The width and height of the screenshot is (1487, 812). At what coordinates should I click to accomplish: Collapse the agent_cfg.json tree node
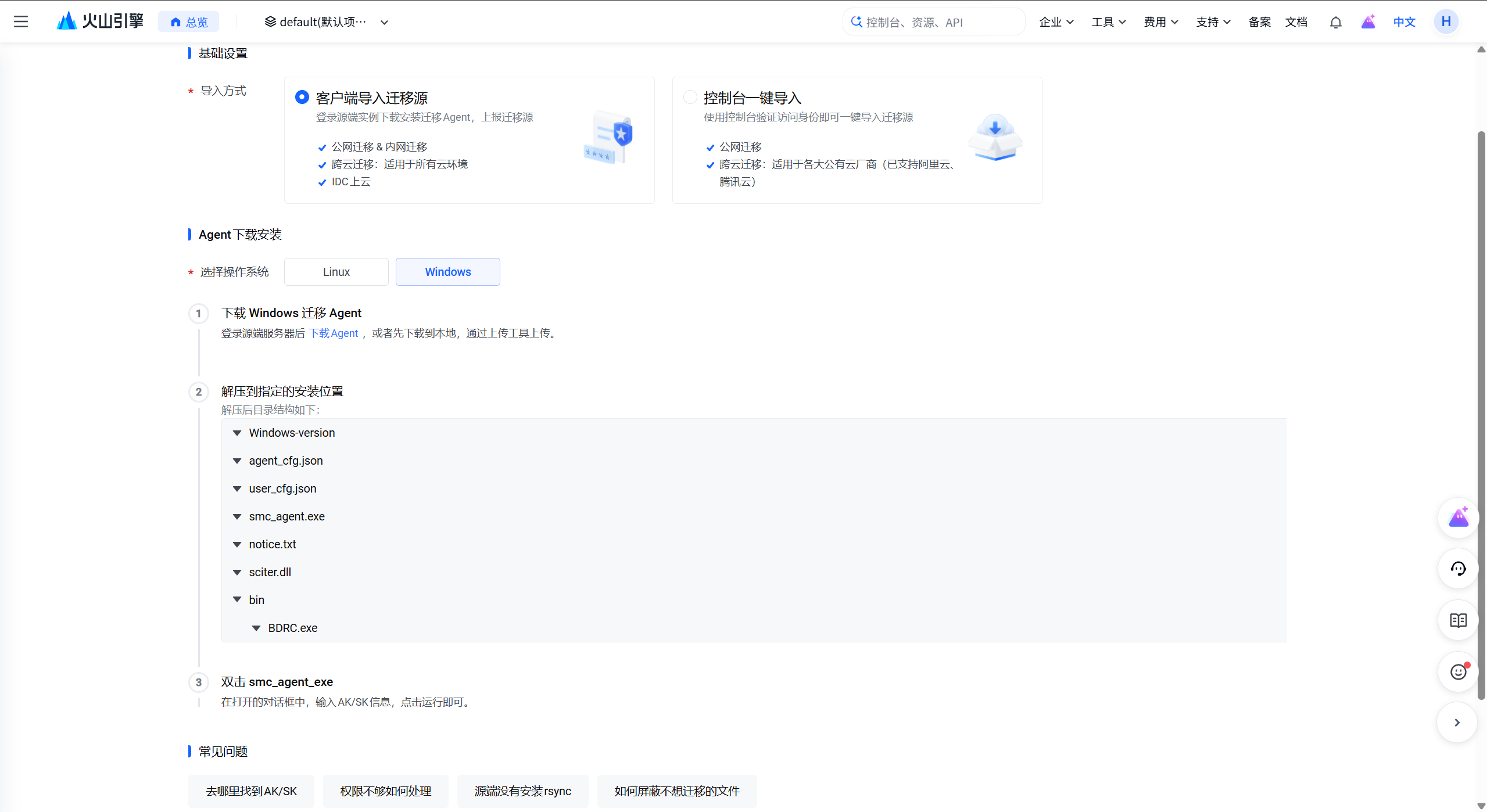point(237,461)
